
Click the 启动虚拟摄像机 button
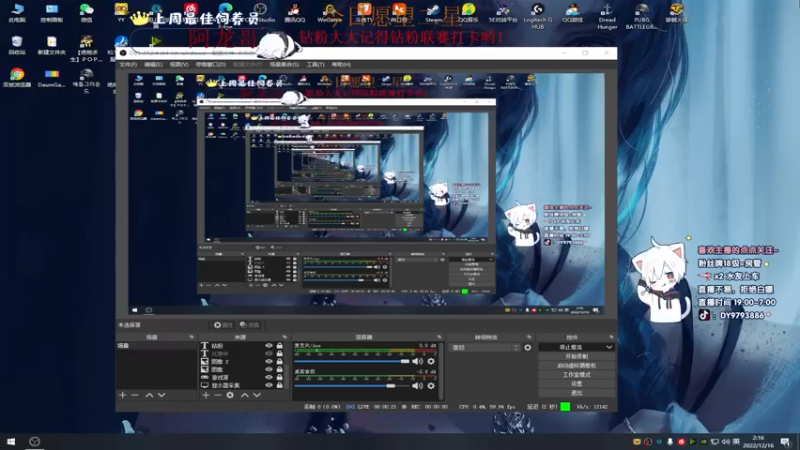(577, 365)
